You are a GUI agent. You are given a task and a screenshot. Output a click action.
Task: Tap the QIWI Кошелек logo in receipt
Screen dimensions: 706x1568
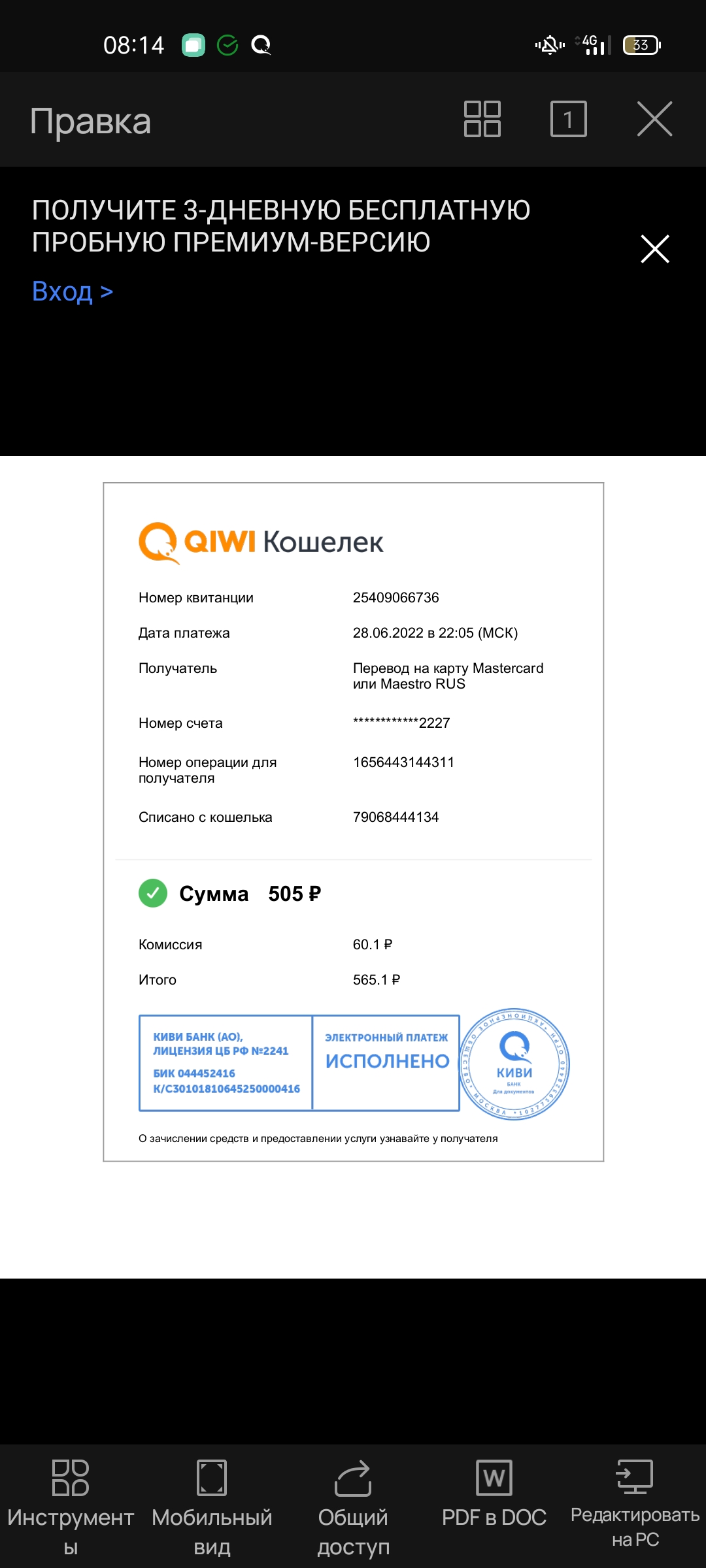261,542
